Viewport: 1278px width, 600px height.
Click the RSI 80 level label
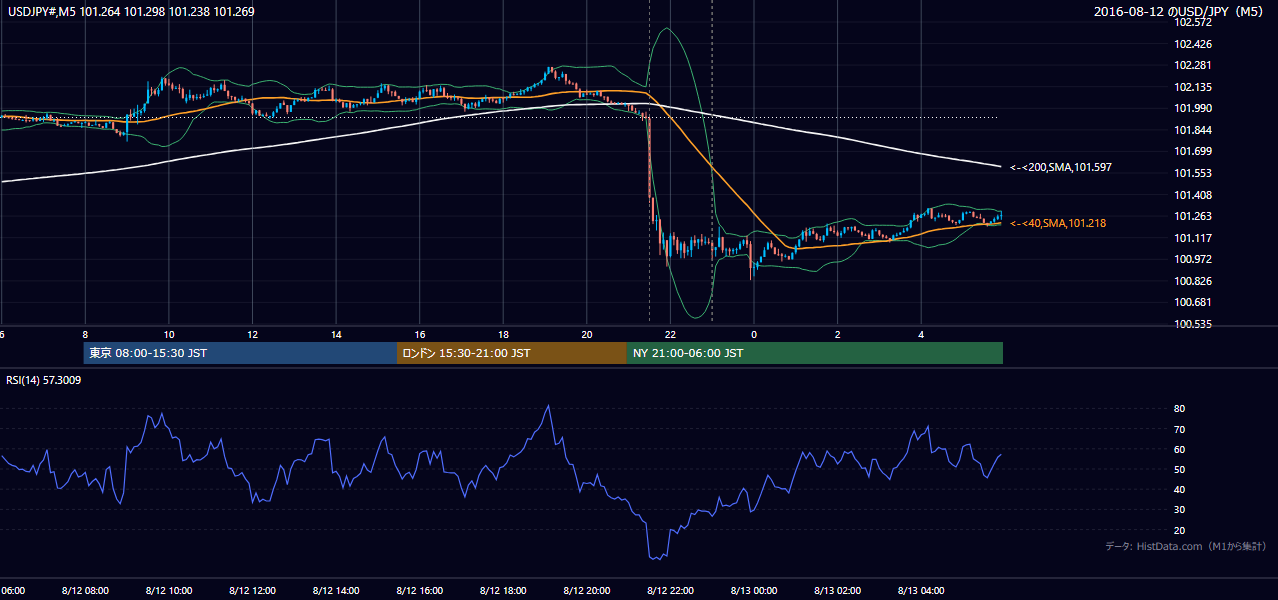[1180, 409]
